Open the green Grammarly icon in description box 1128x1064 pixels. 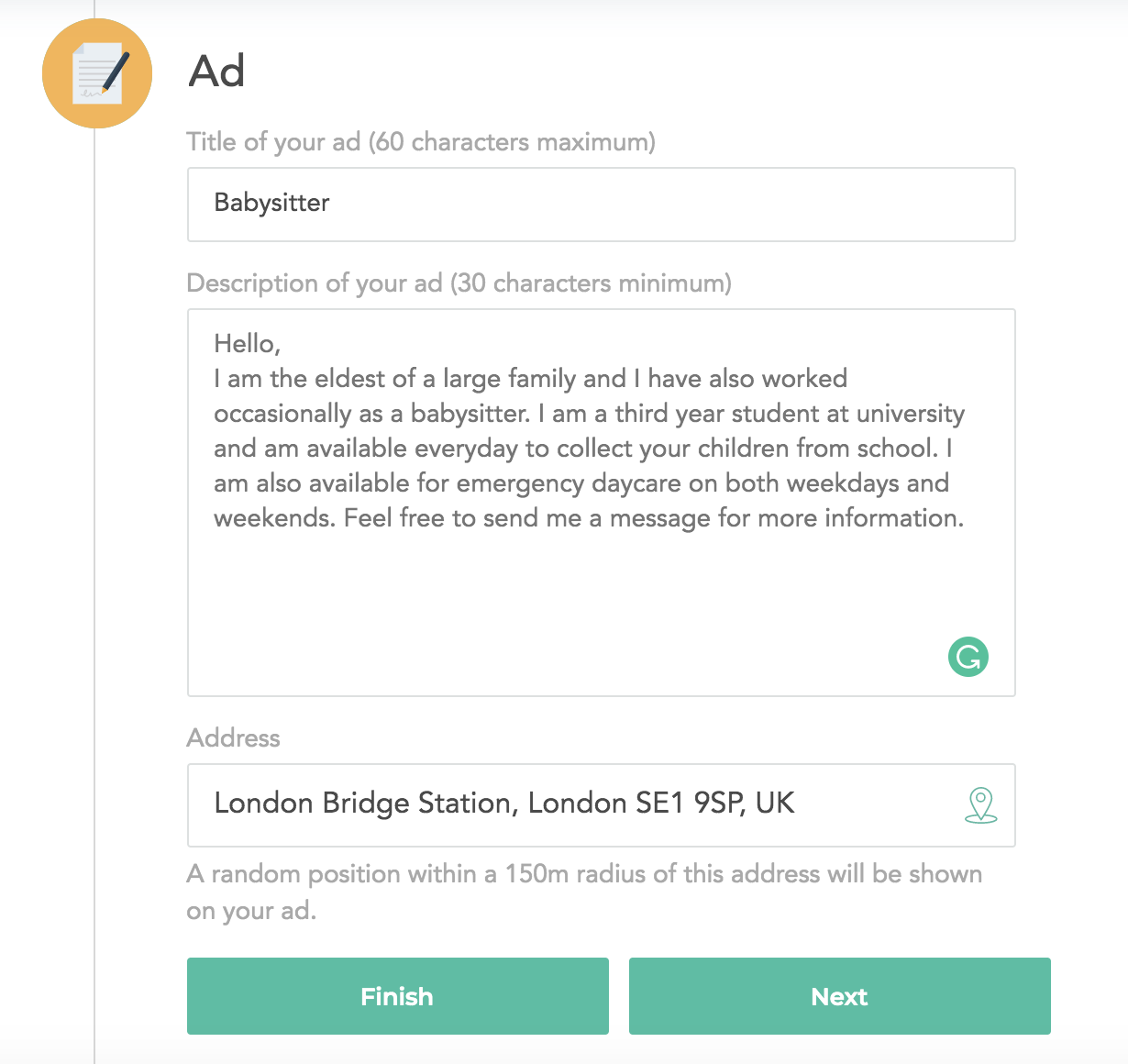point(968,657)
